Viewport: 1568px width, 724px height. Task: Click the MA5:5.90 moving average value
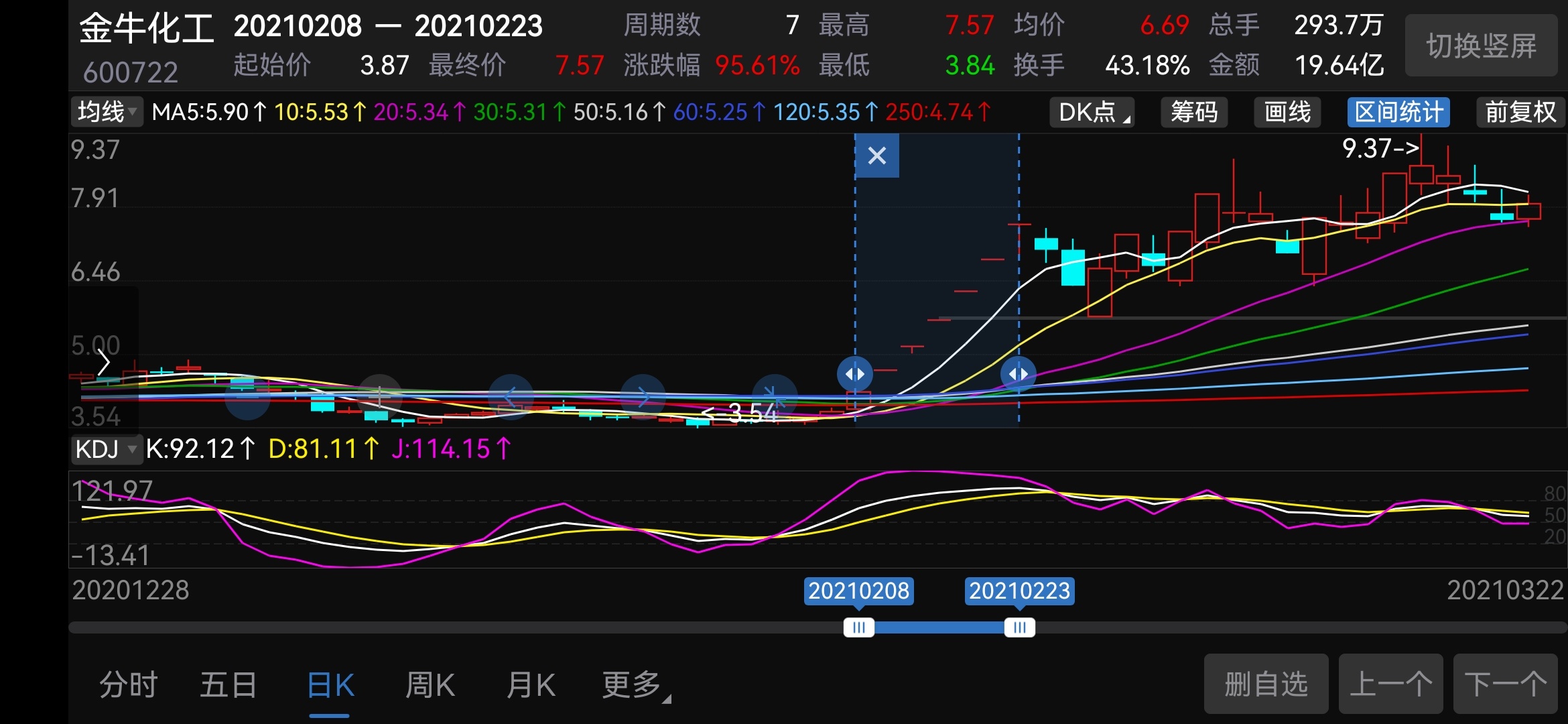(x=209, y=112)
